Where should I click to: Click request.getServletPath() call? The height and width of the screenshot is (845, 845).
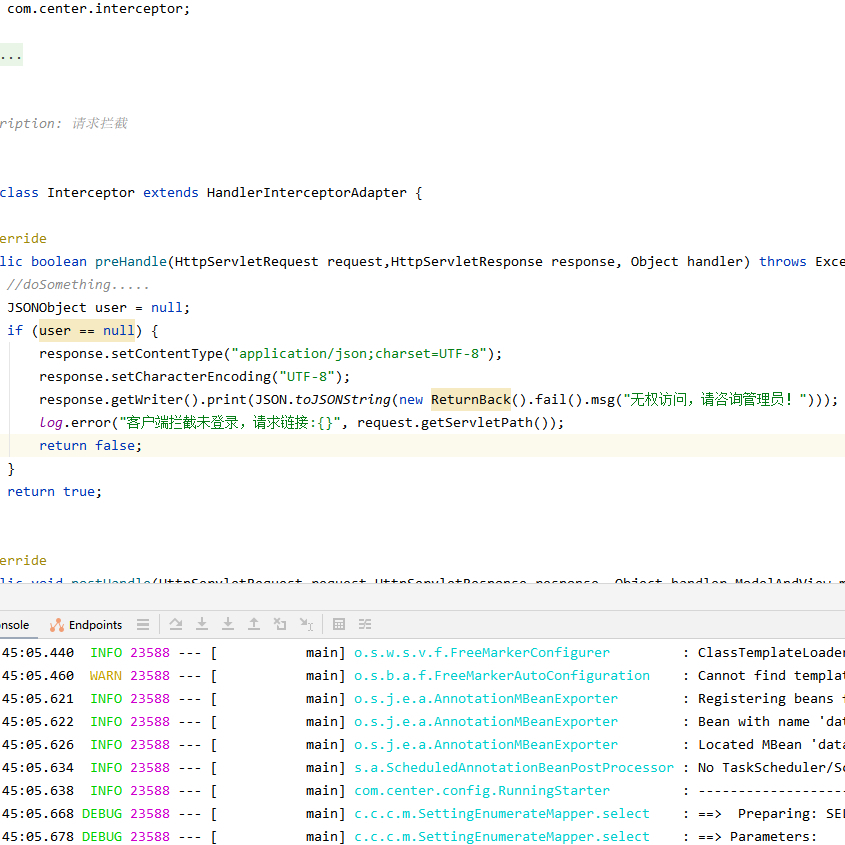point(455,422)
